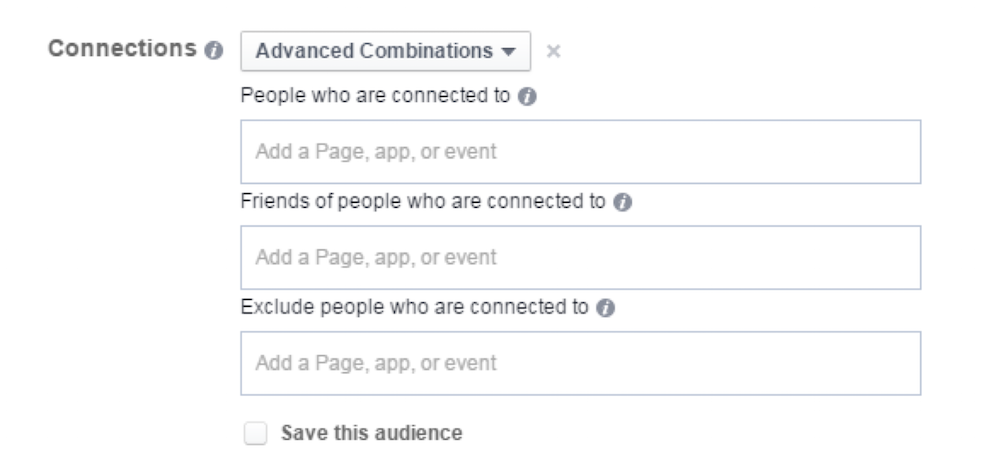
Task: Click the info icon next to Connections
Action: pyautogui.click(x=214, y=51)
